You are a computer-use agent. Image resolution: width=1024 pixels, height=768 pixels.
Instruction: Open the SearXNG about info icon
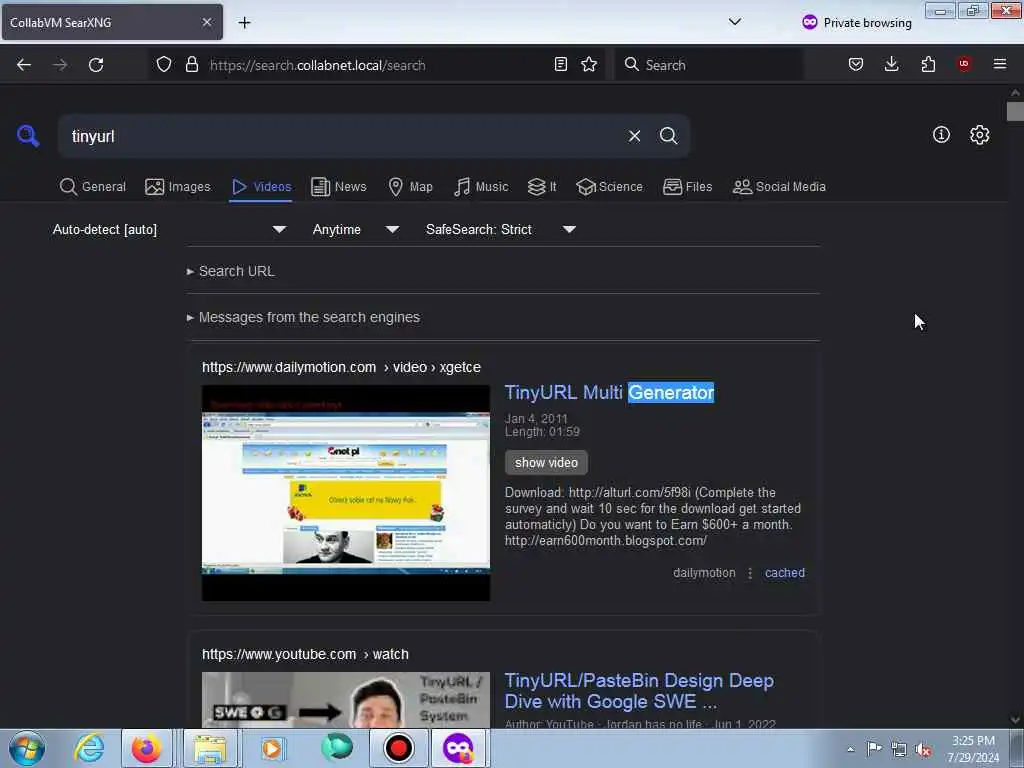click(941, 135)
